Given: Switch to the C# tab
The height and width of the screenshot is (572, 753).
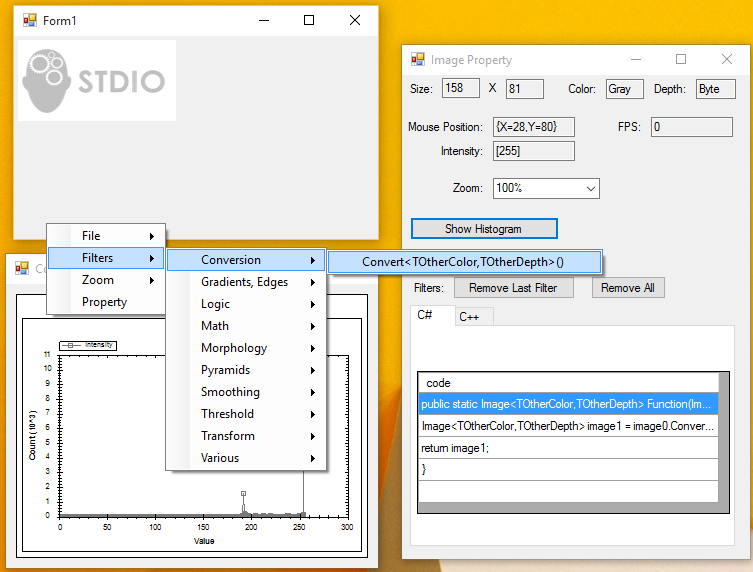Looking at the screenshot, I should (x=432, y=315).
